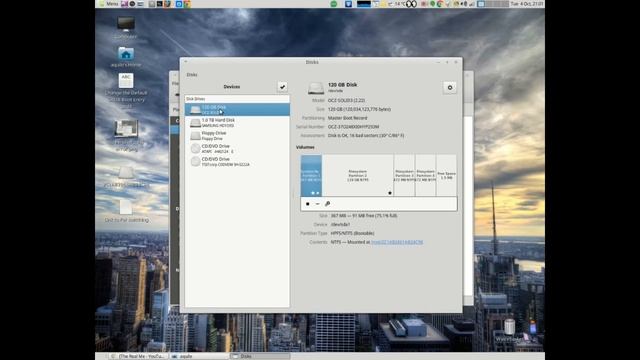
Task: Delete the partition using the minus icon
Action: coord(318,204)
